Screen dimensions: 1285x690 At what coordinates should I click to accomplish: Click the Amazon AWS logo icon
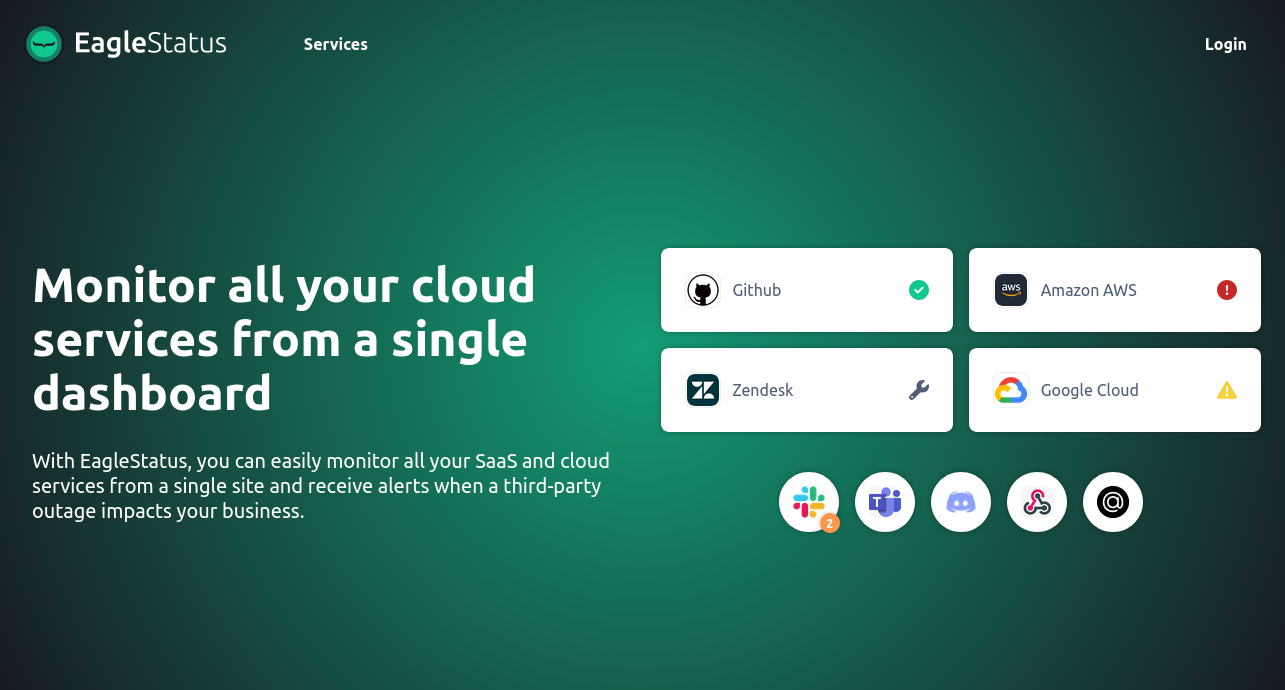(x=1011, y=290)
